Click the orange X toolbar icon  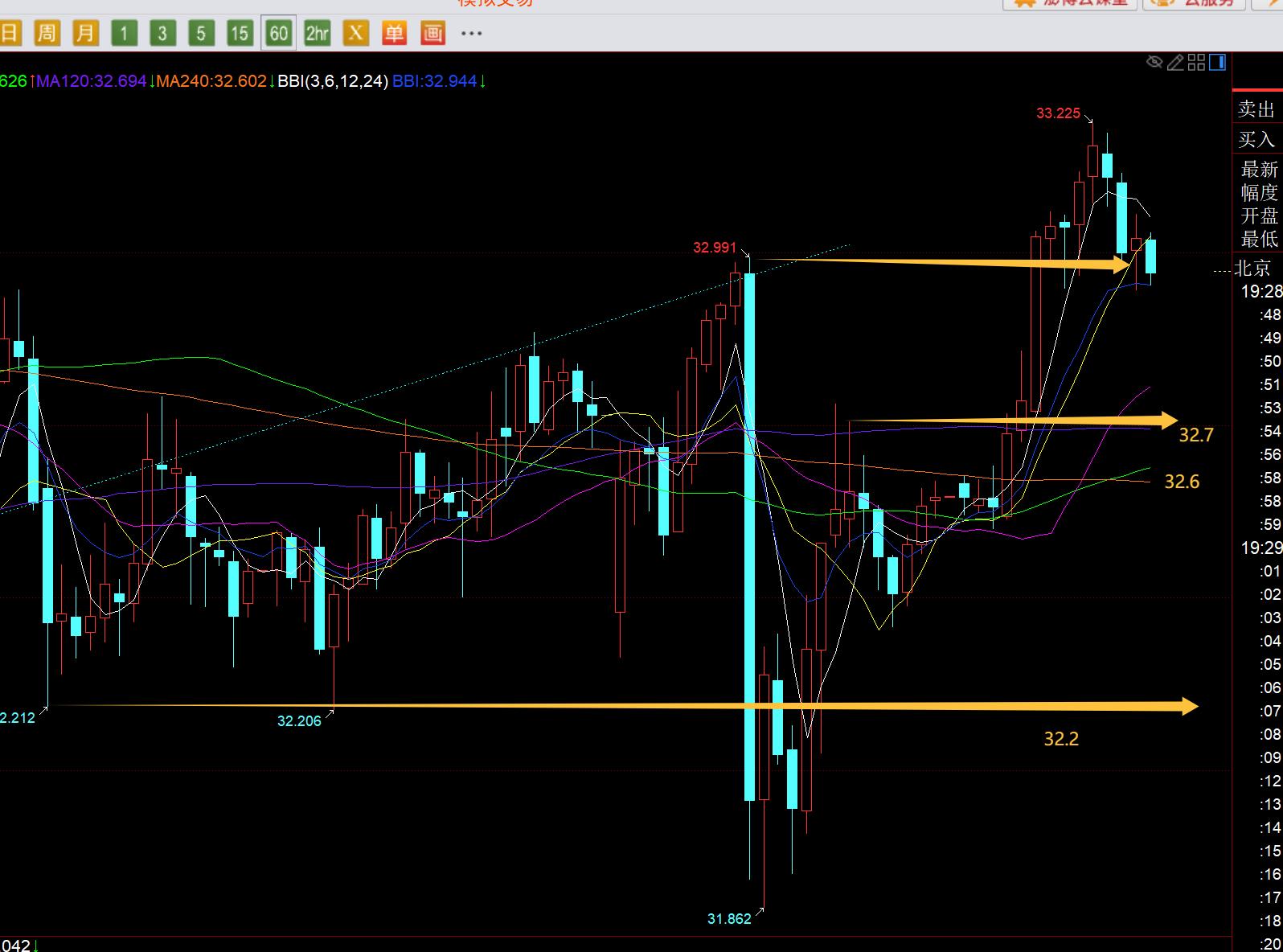(355, 33)
